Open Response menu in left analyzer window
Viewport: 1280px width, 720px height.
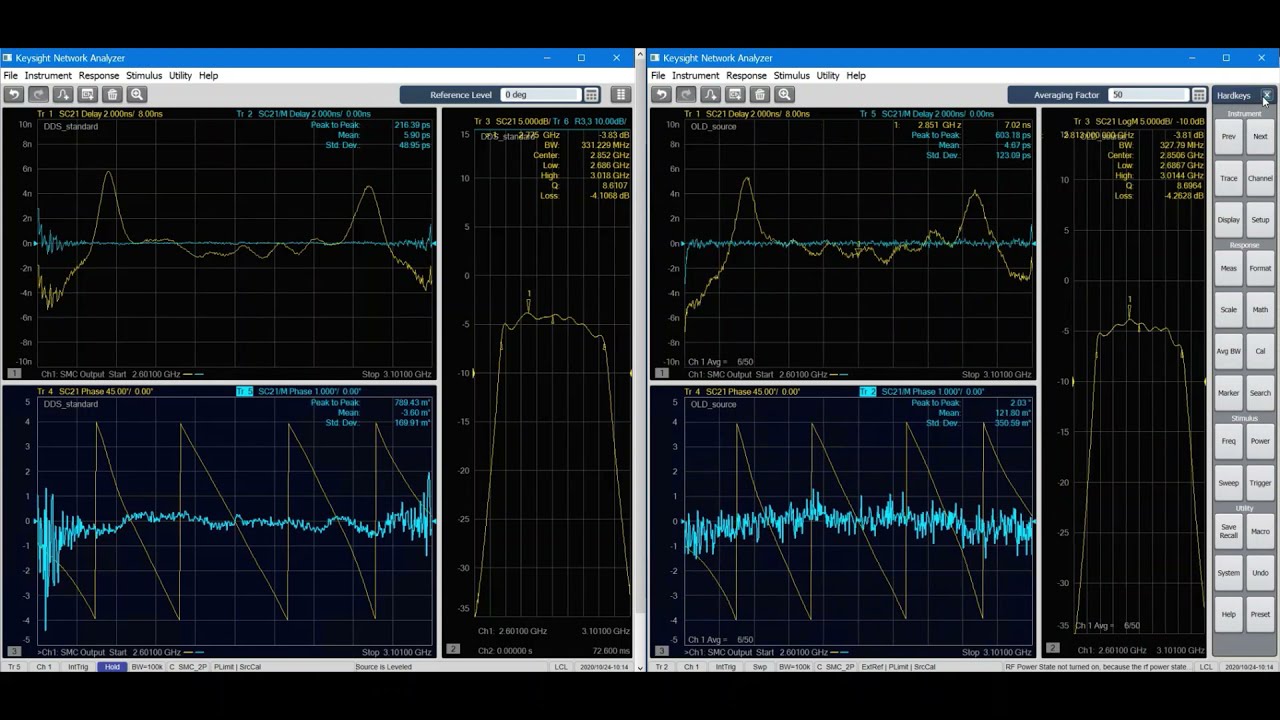point(99,75)
